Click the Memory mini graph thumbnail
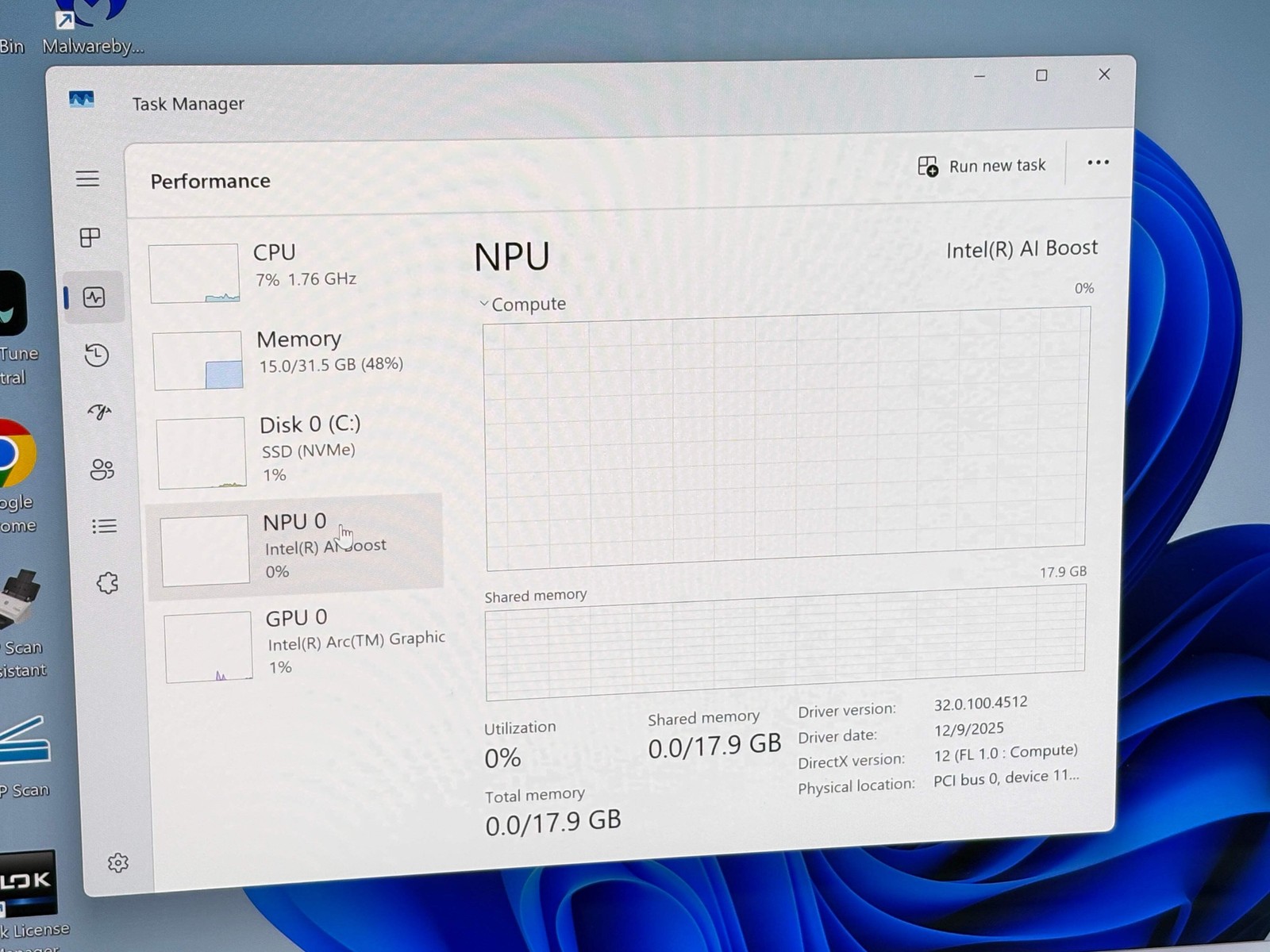 tap(198, 361)
